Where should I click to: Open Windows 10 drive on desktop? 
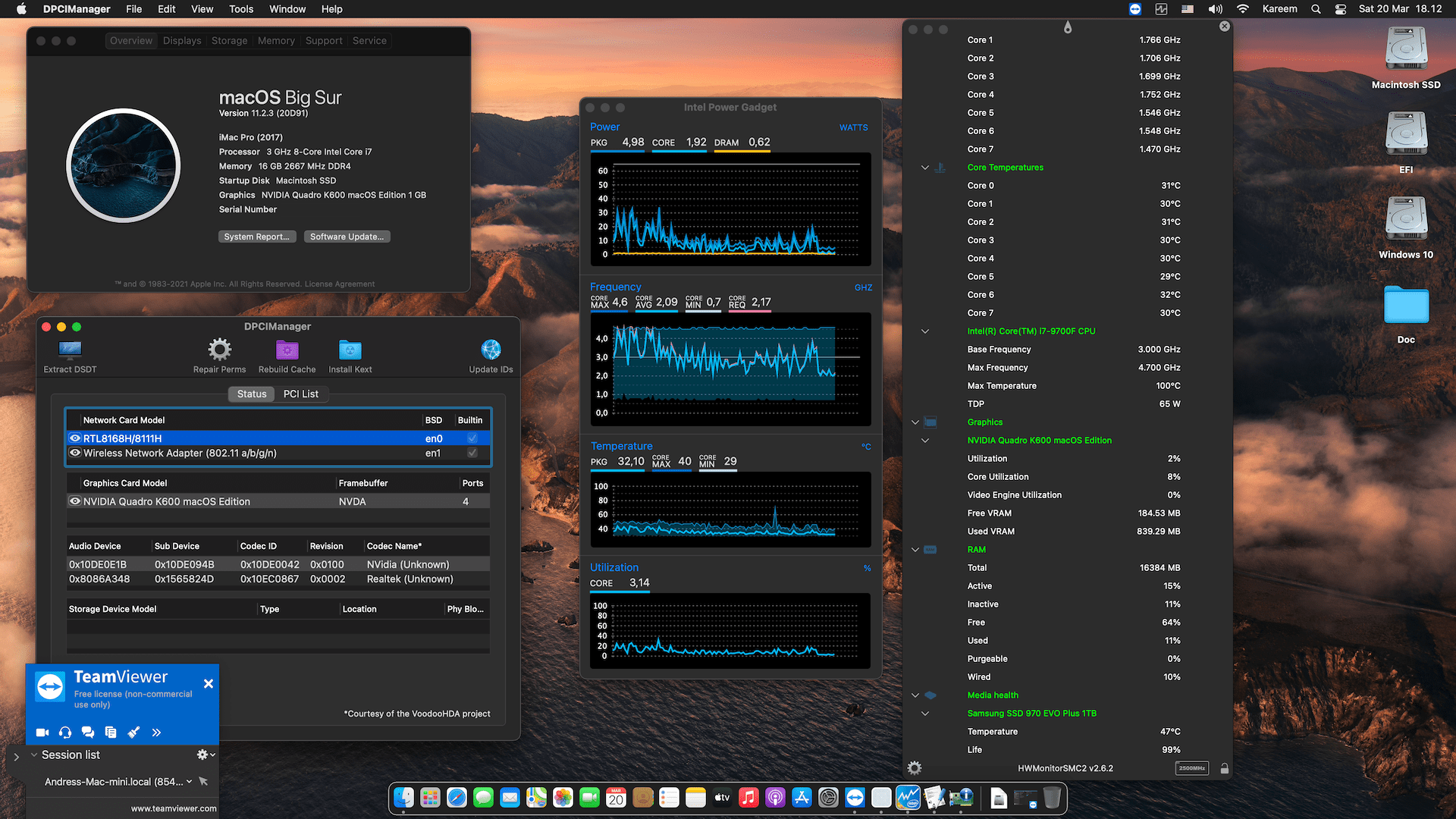pos(1406,219)
